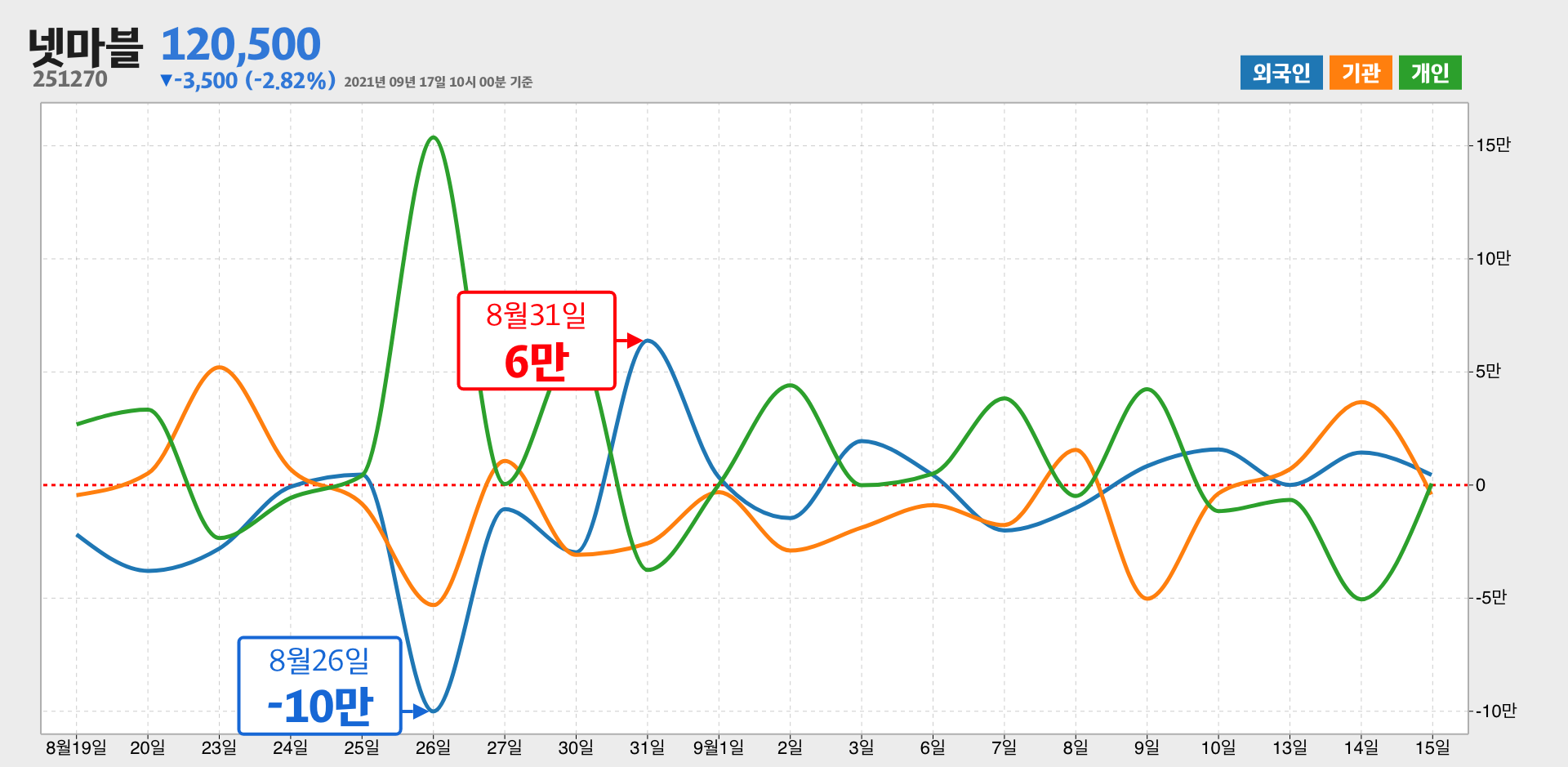Click the timestamp 2021년 09월 17일 10시 00분 기준
Screen dimensions: 1568x767
[439, 82]
